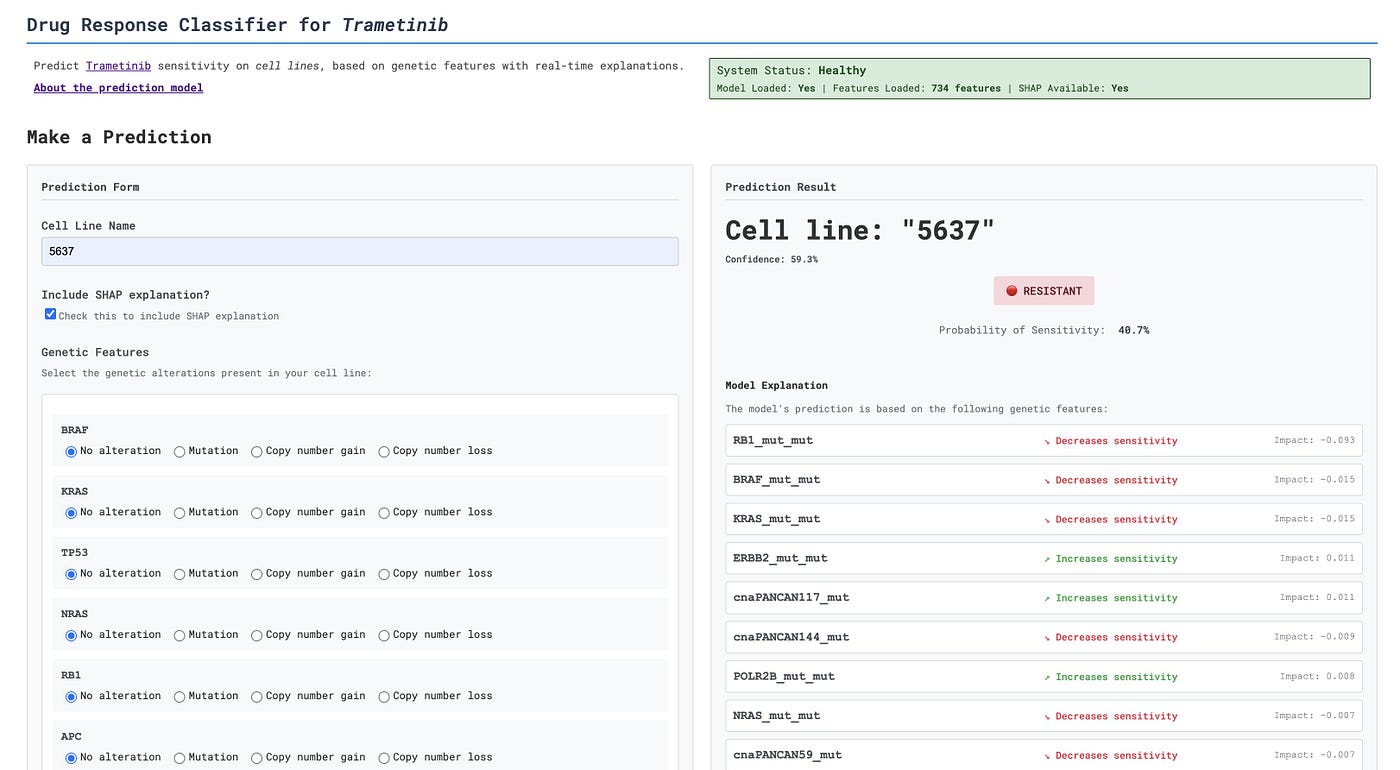Viewport: 1400px width, 770px height.
Task: Set KRAS to Mutation
Action: point(180,513)
